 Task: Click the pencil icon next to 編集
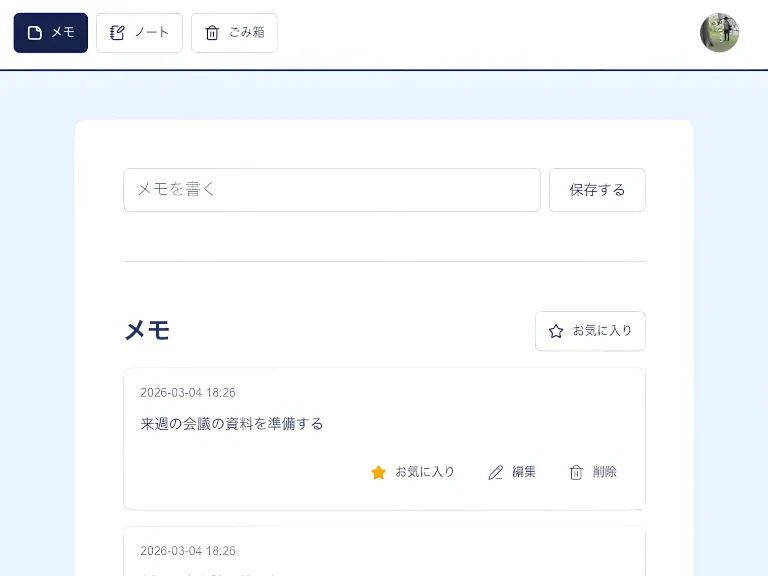tap(495, 472)
